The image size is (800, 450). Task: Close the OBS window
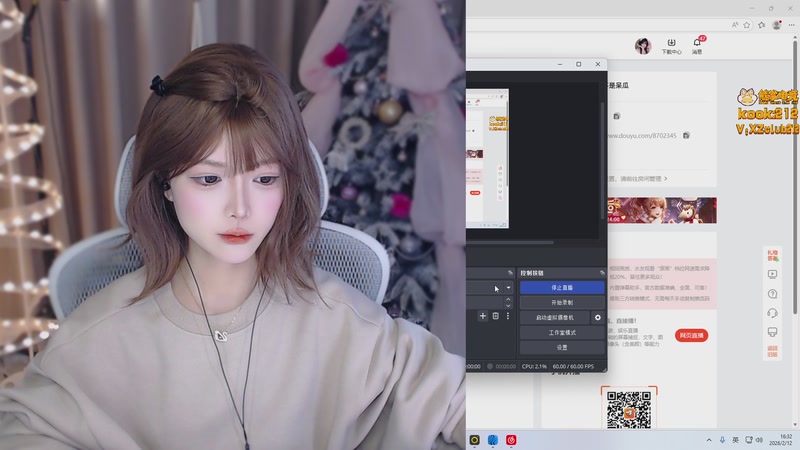click(598, 64)
